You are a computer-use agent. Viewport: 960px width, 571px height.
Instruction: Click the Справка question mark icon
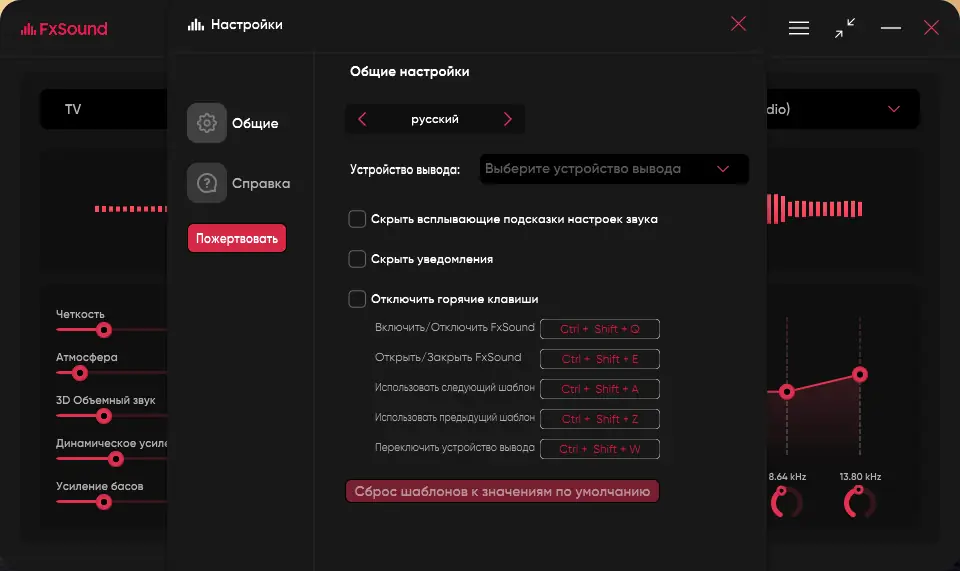point(207,183)
